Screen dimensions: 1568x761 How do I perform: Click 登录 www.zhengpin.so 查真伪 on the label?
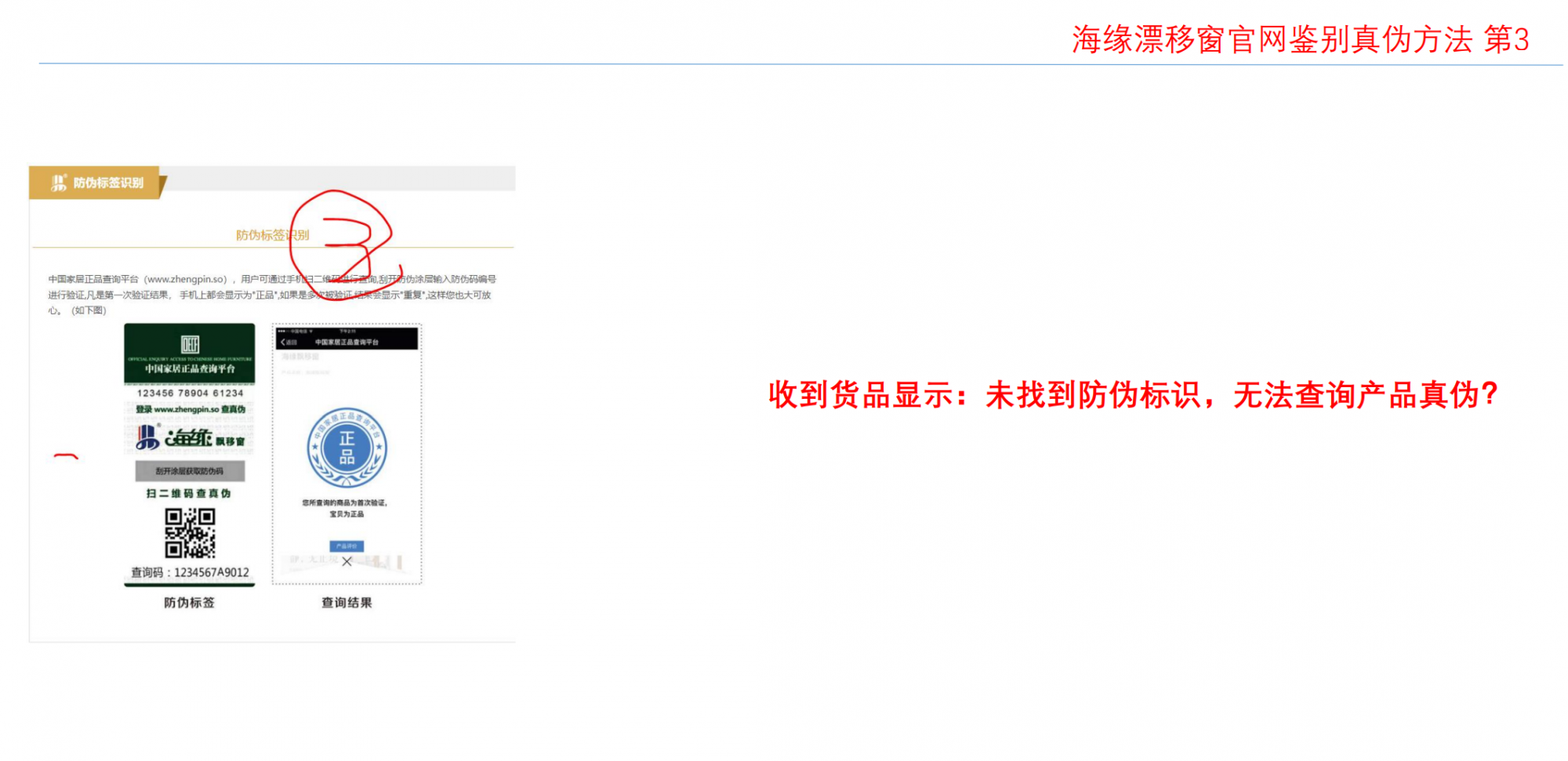191,409
